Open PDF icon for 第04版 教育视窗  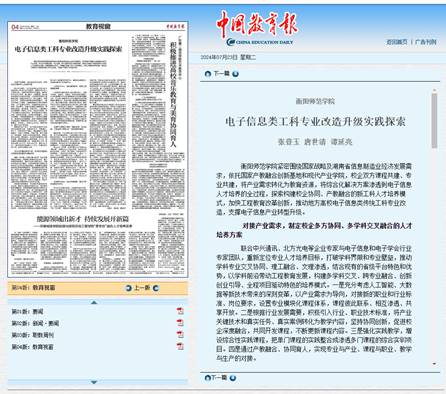coord(180,346)
